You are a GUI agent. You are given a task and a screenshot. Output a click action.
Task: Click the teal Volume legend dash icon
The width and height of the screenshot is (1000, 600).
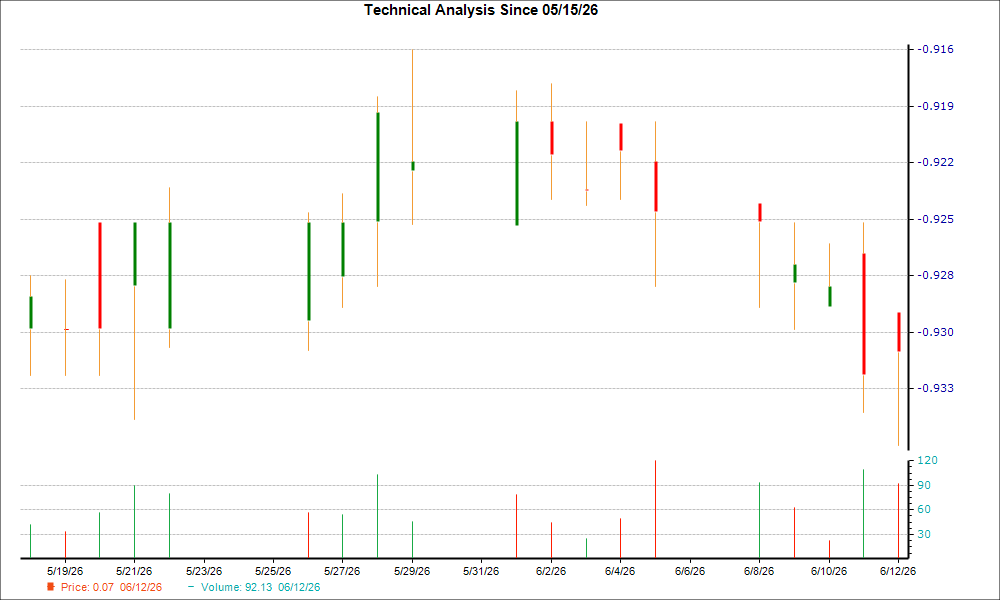[191, 587]
